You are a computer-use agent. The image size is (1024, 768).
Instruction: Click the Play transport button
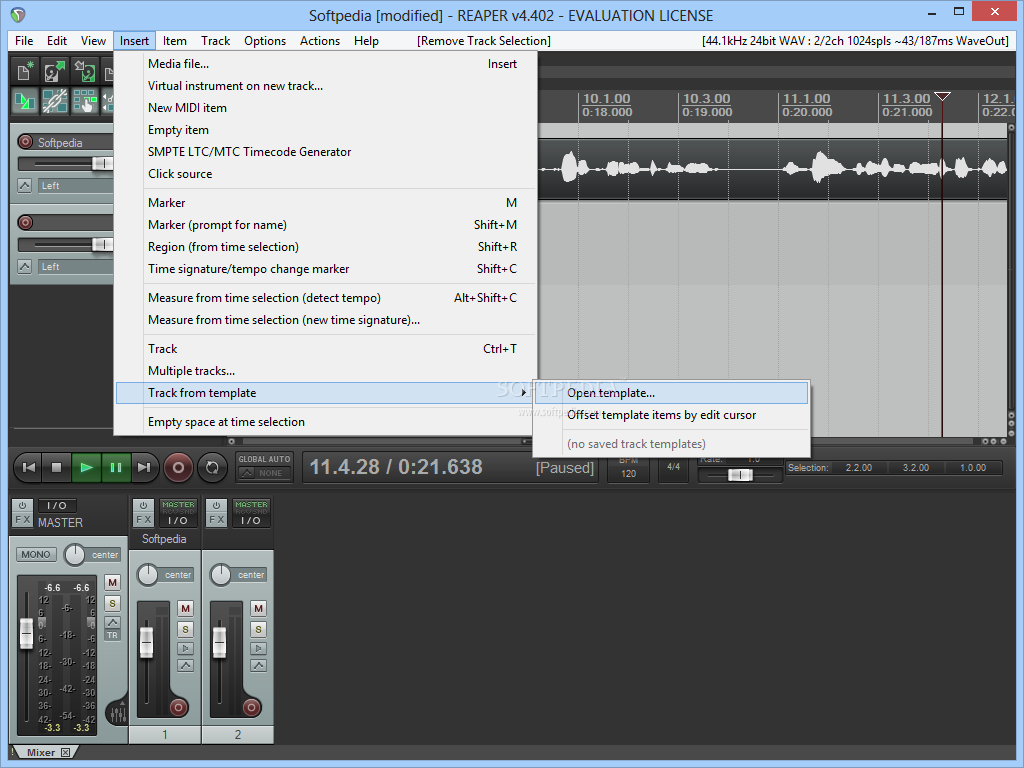tap(86, 467)
